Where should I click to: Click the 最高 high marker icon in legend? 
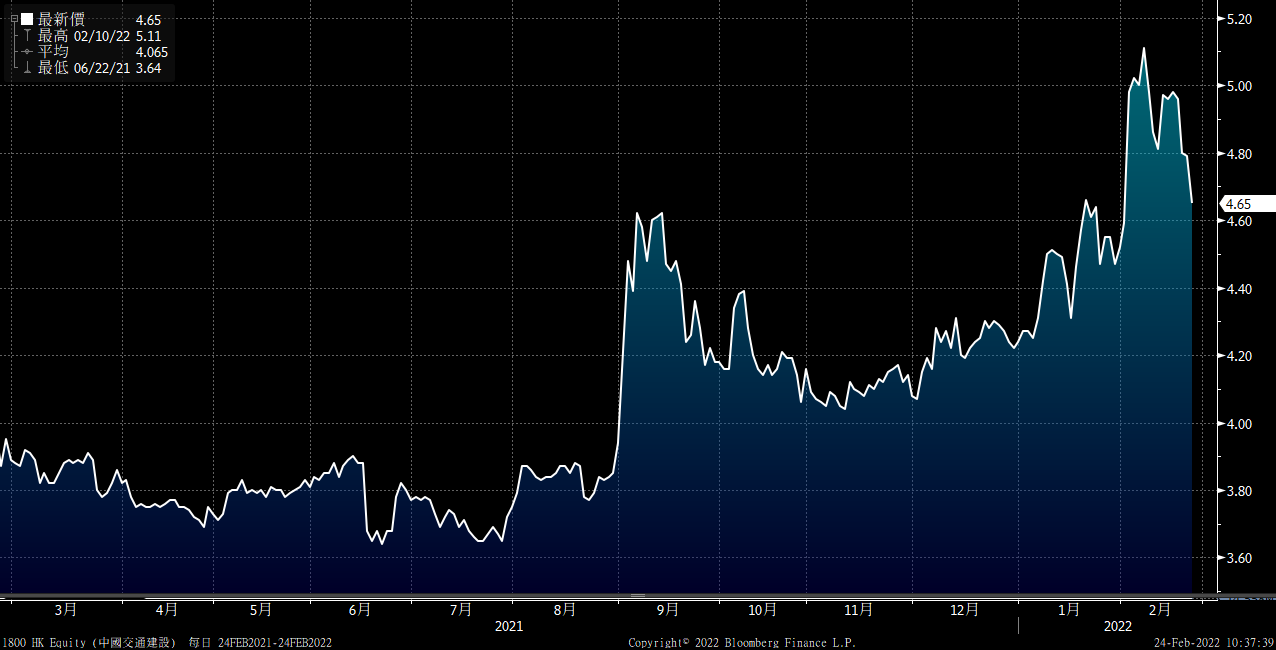(27, 35)
